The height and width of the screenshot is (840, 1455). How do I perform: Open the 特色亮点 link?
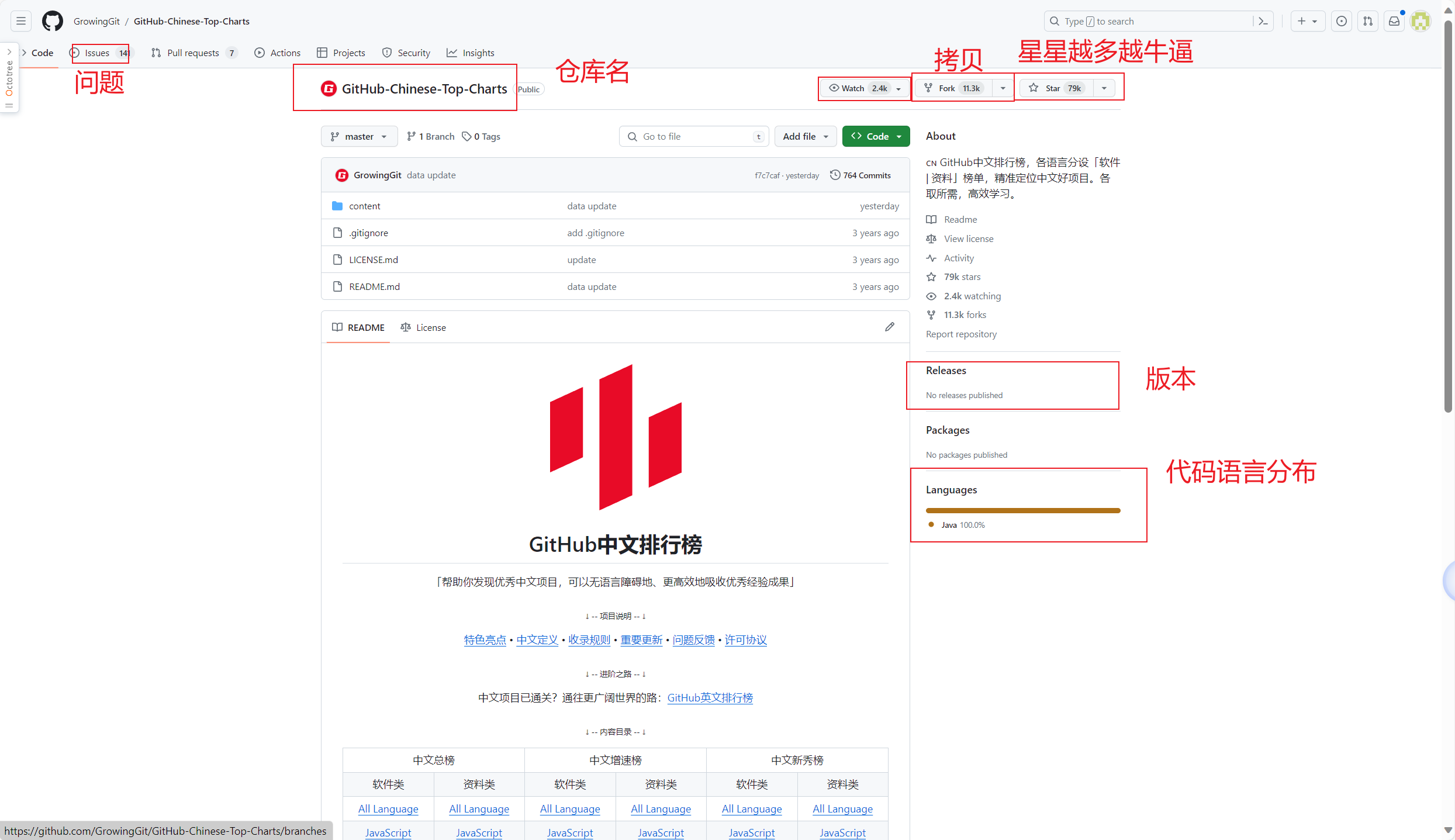485,639
